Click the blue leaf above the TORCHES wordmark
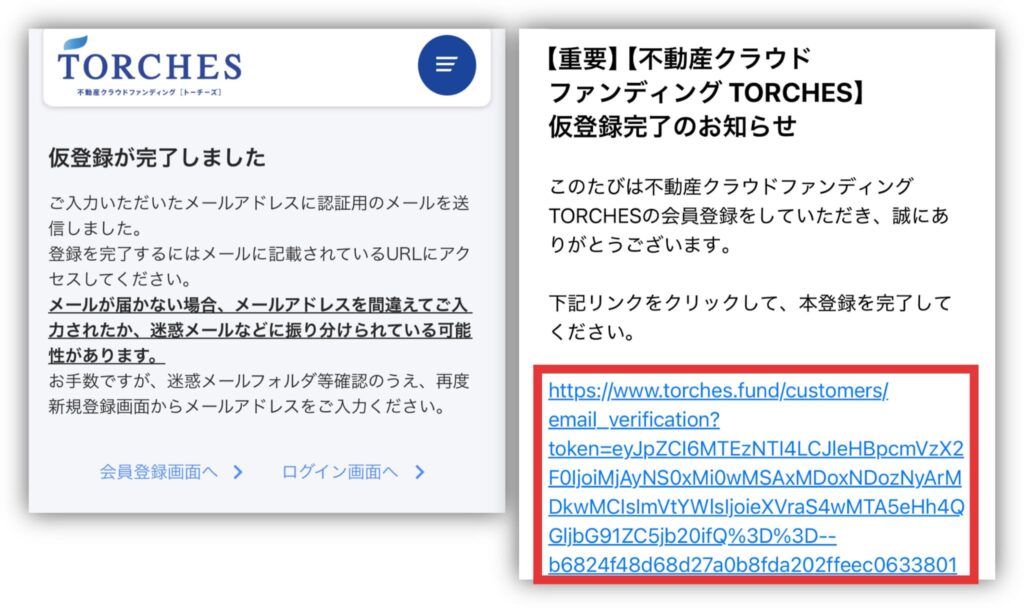1024x608 pixels. [76, 43]
